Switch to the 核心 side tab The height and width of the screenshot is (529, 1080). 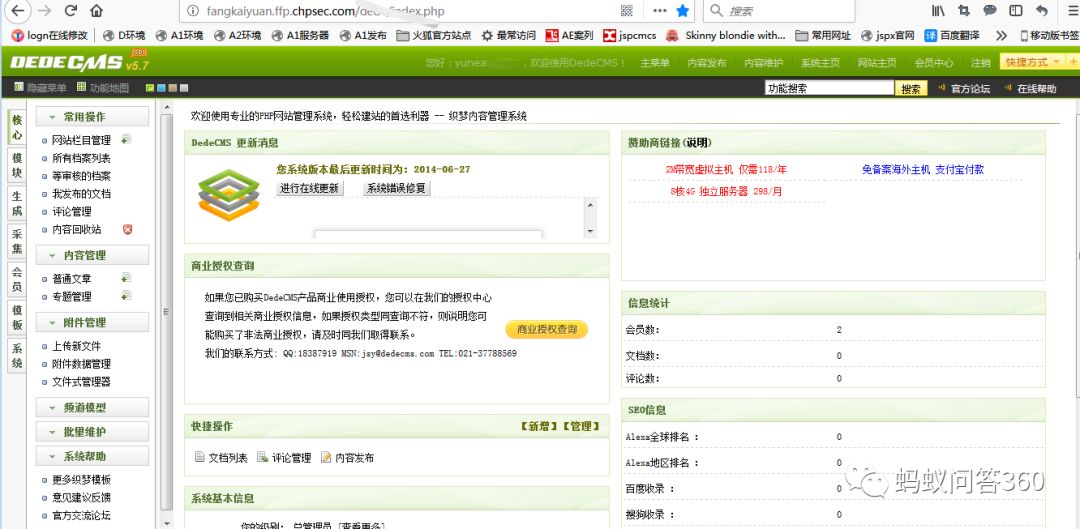(17, 127)
